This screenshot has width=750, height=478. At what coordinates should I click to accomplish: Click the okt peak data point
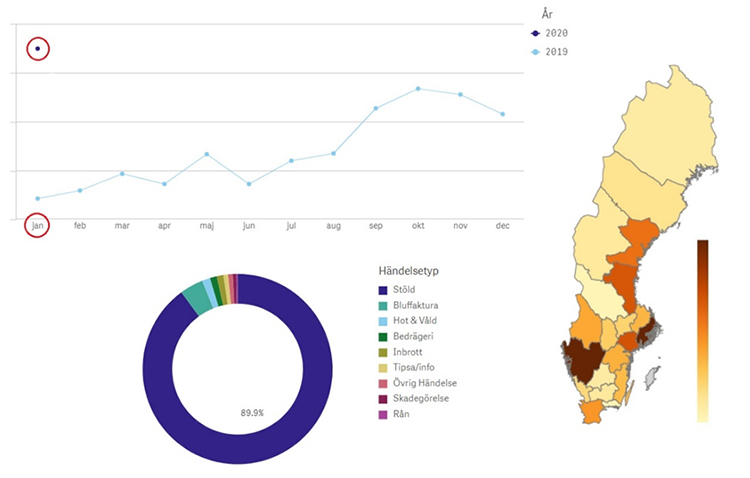coord(418,89)
